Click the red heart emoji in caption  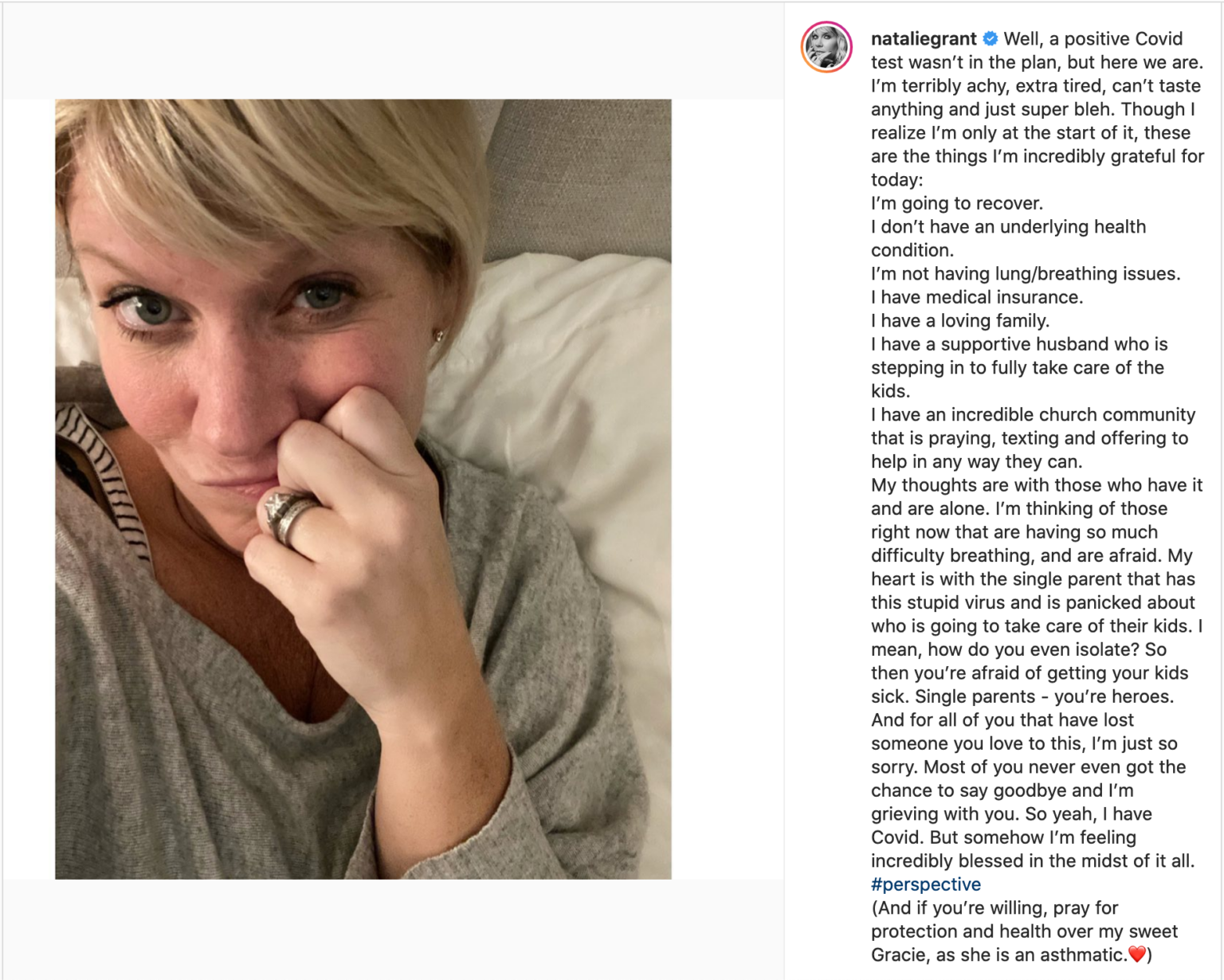(1137, 954)
